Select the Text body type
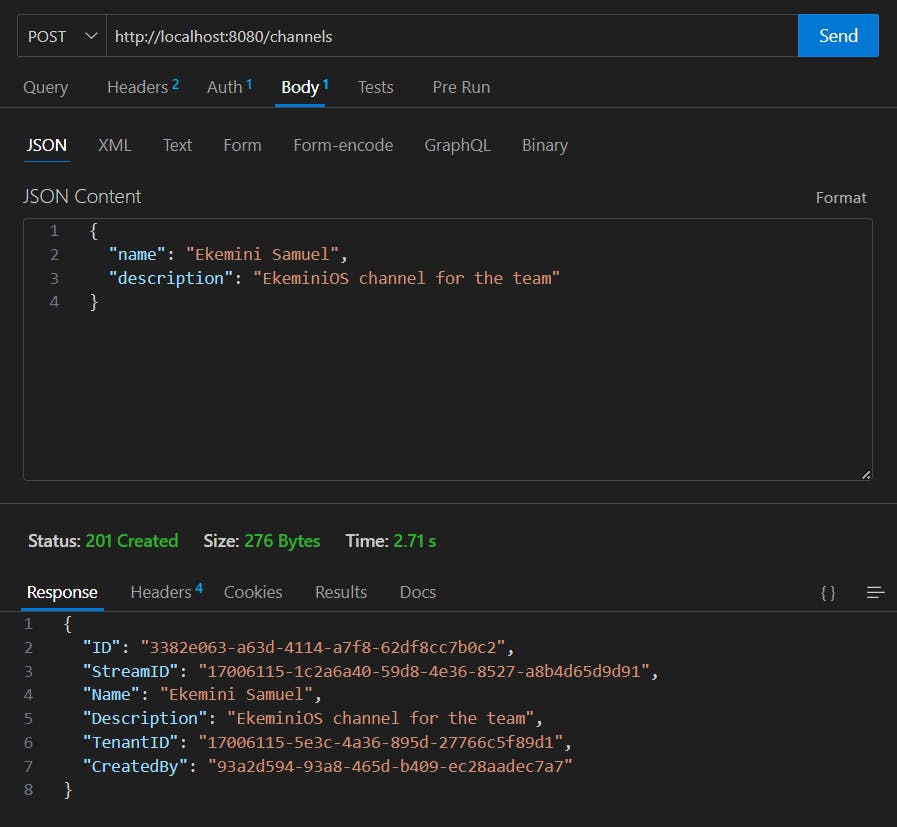This screenshot has width=897, height=827. tap(177, 145)
